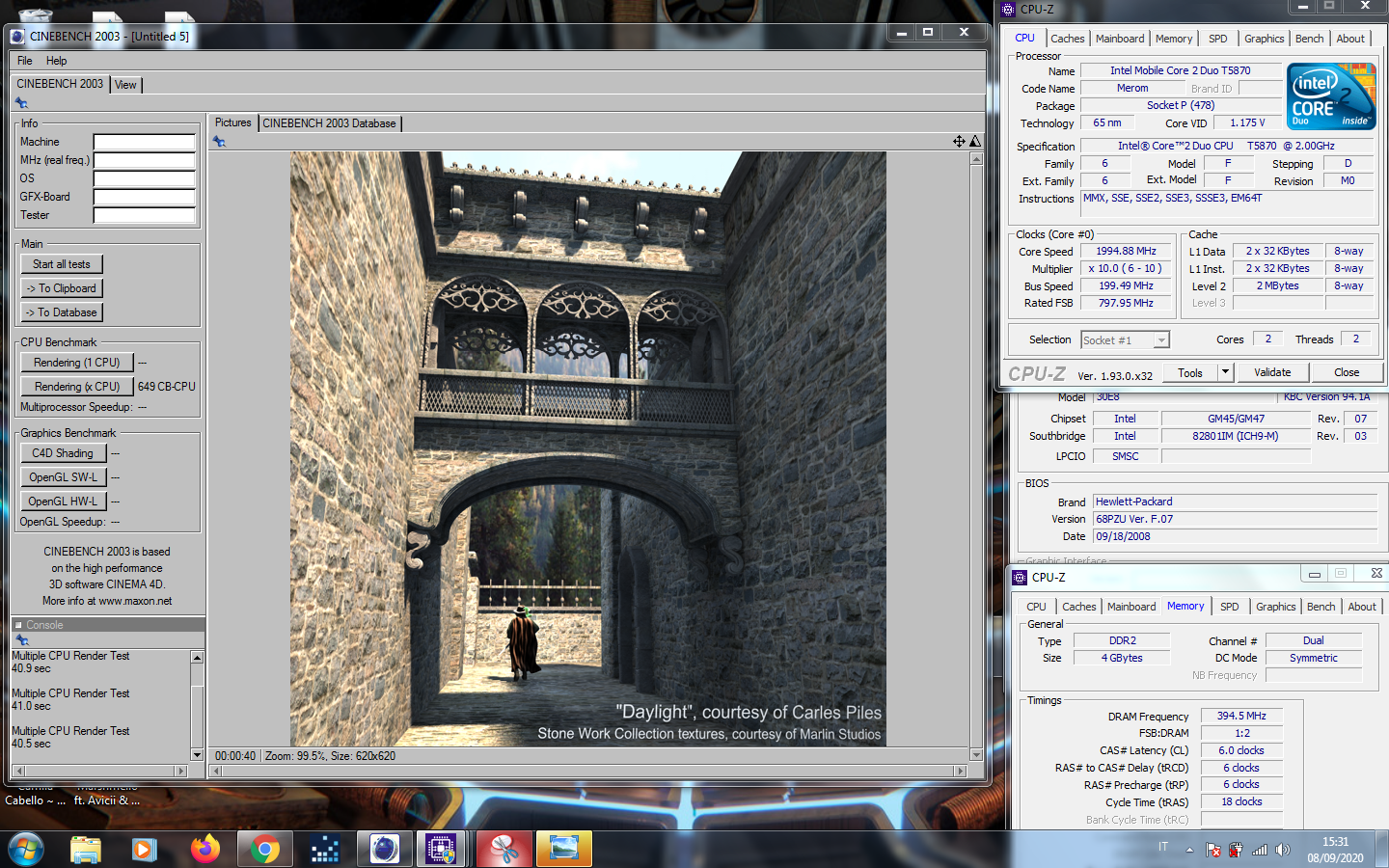The width and height of the screenshot is (1389, 868).
Task: Open the Tools dropdown arrow in CPU-Z
Action: pos(1225,372)
